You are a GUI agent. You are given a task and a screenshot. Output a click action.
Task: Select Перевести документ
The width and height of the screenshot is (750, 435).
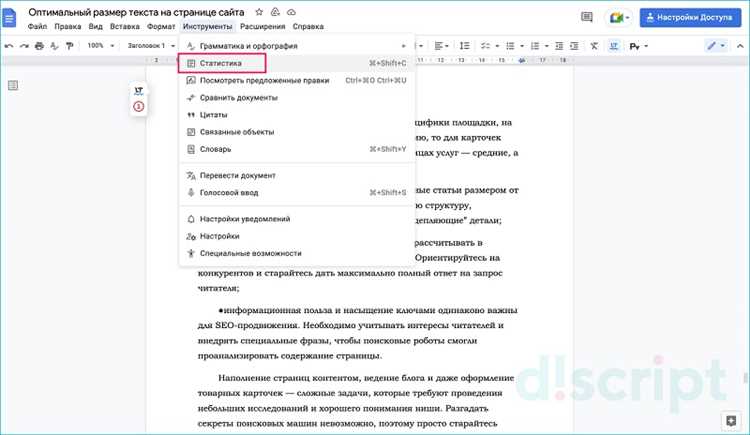tap(297, 176)
